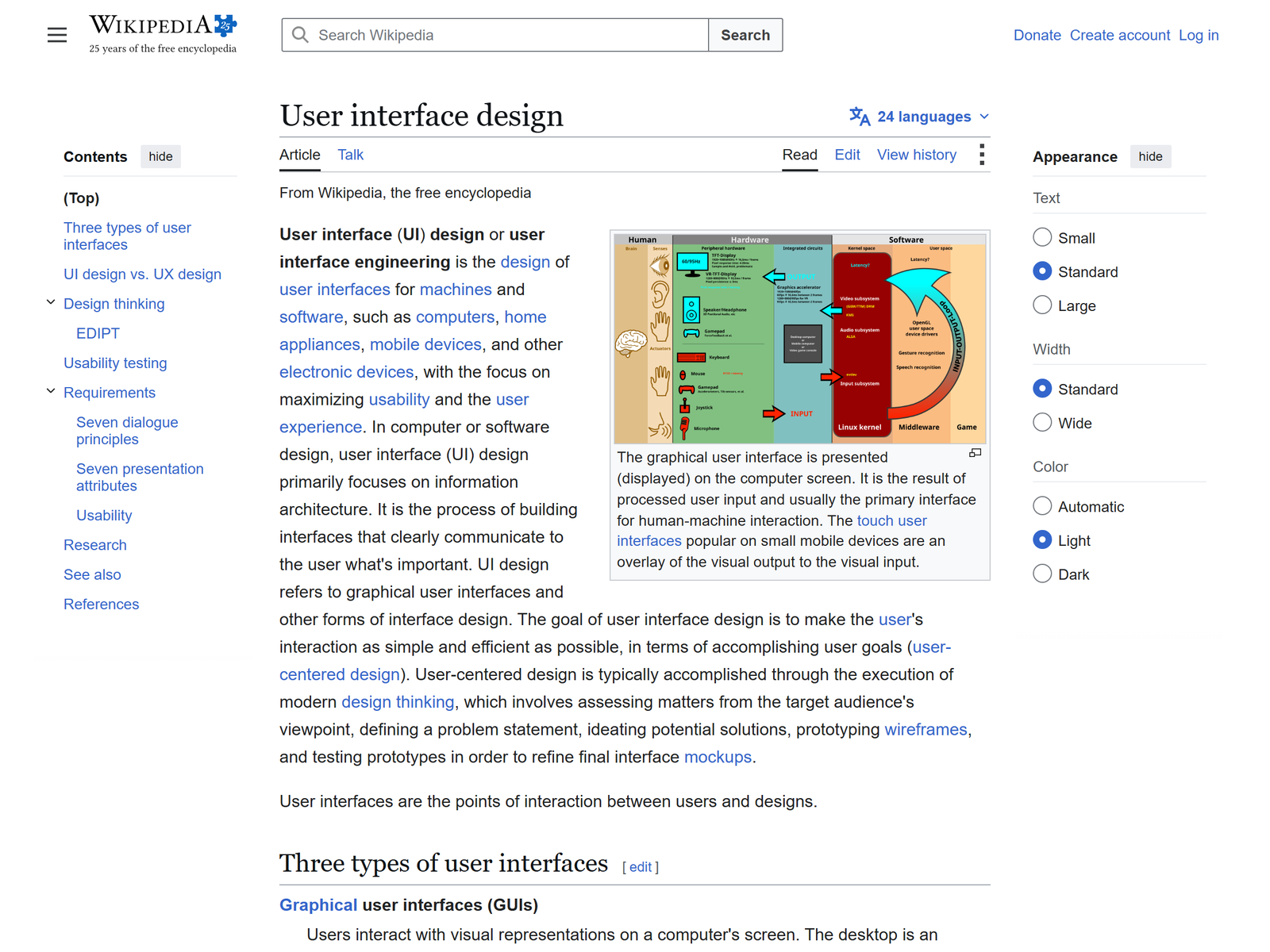Jump to EDIPT subsection
Image resolution: width=1270 pixels, height=952 pixels.
pos(98,334)
